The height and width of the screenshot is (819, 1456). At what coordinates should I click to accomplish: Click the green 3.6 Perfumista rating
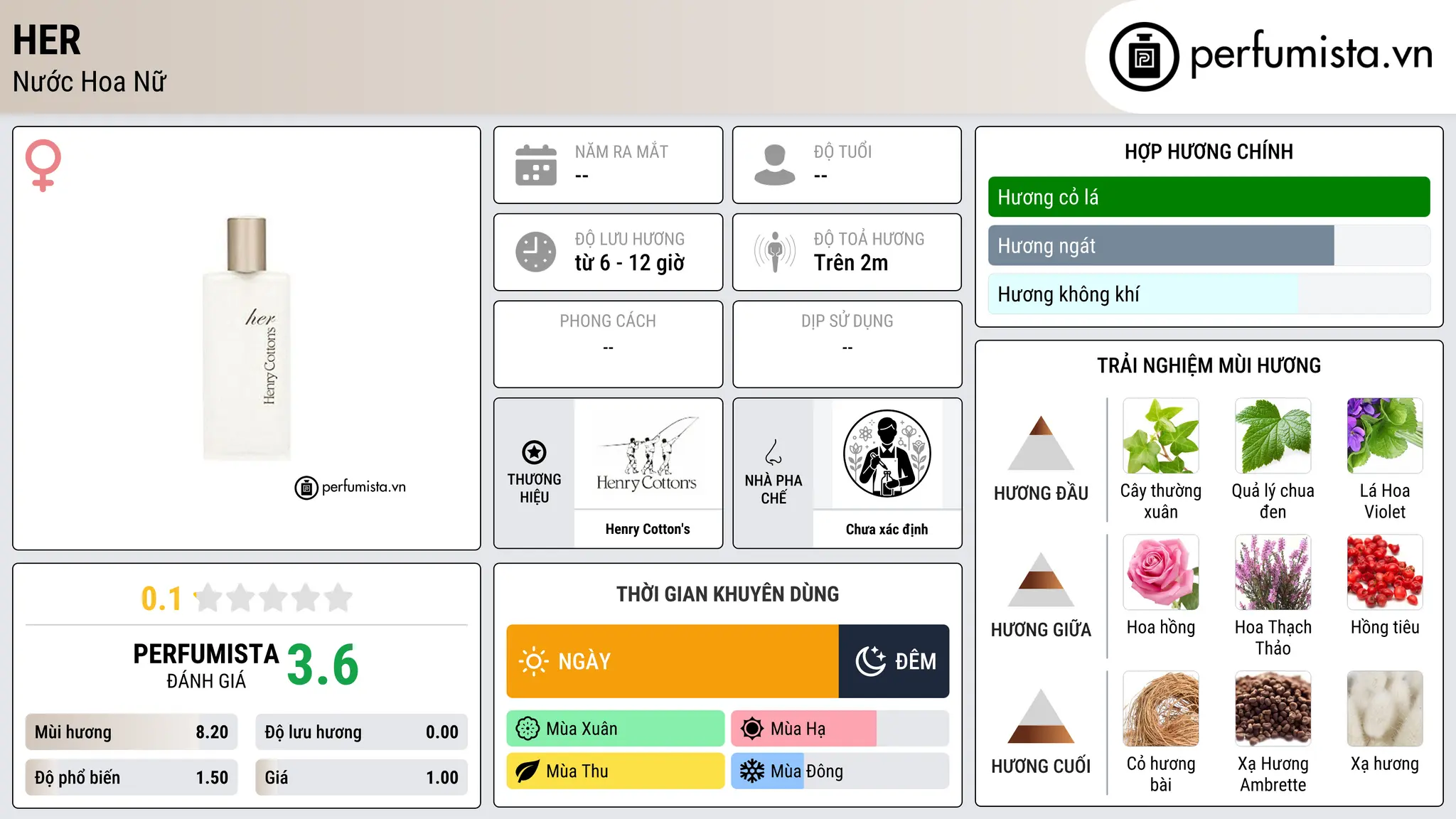tap(323, 665)
